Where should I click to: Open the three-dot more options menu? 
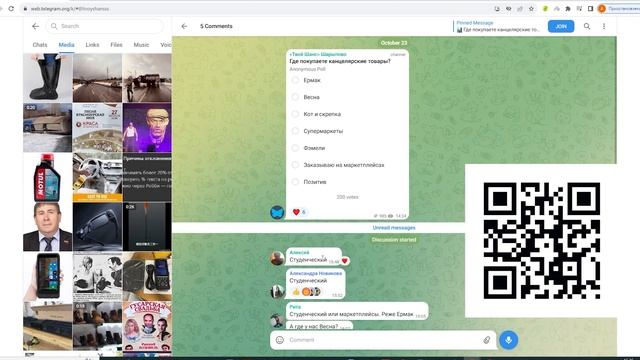point(604,26)
